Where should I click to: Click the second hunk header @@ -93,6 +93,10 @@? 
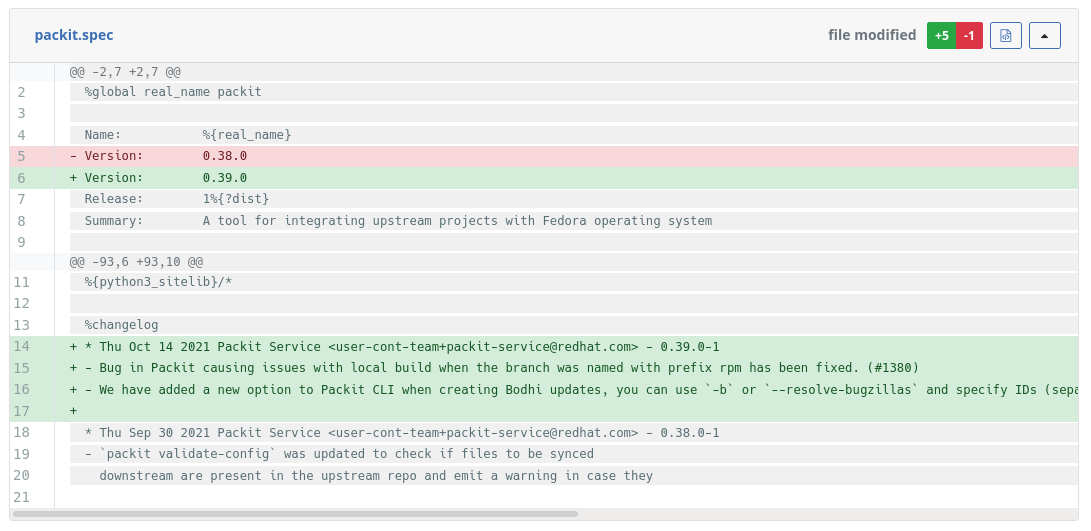(x=136, y=261)
